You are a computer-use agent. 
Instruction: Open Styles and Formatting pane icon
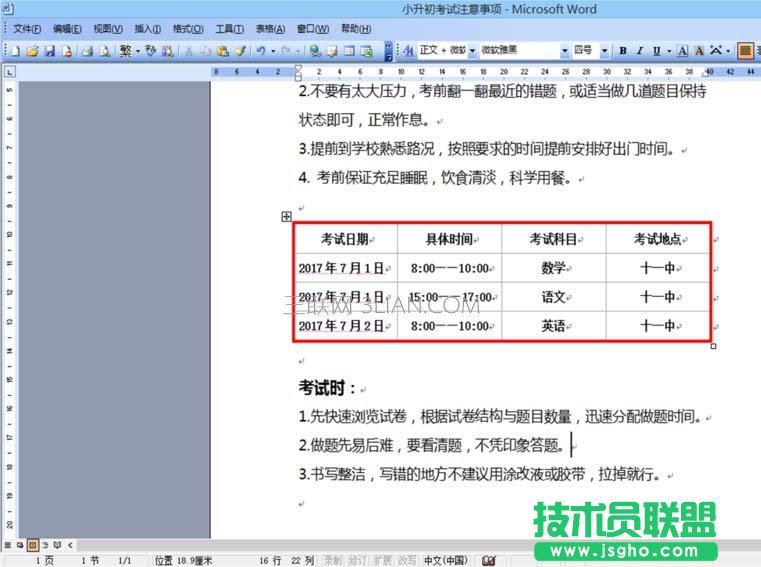coord(409,50)
